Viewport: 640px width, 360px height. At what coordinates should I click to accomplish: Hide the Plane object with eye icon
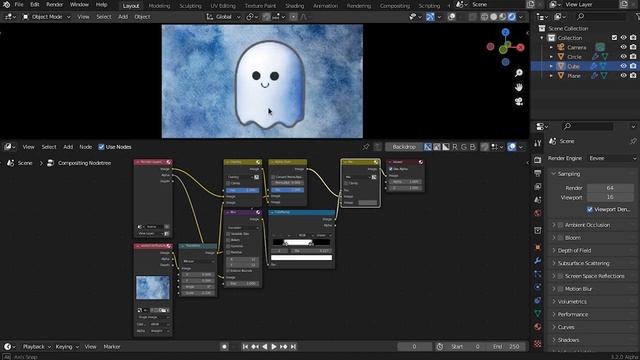click(623, 76)
